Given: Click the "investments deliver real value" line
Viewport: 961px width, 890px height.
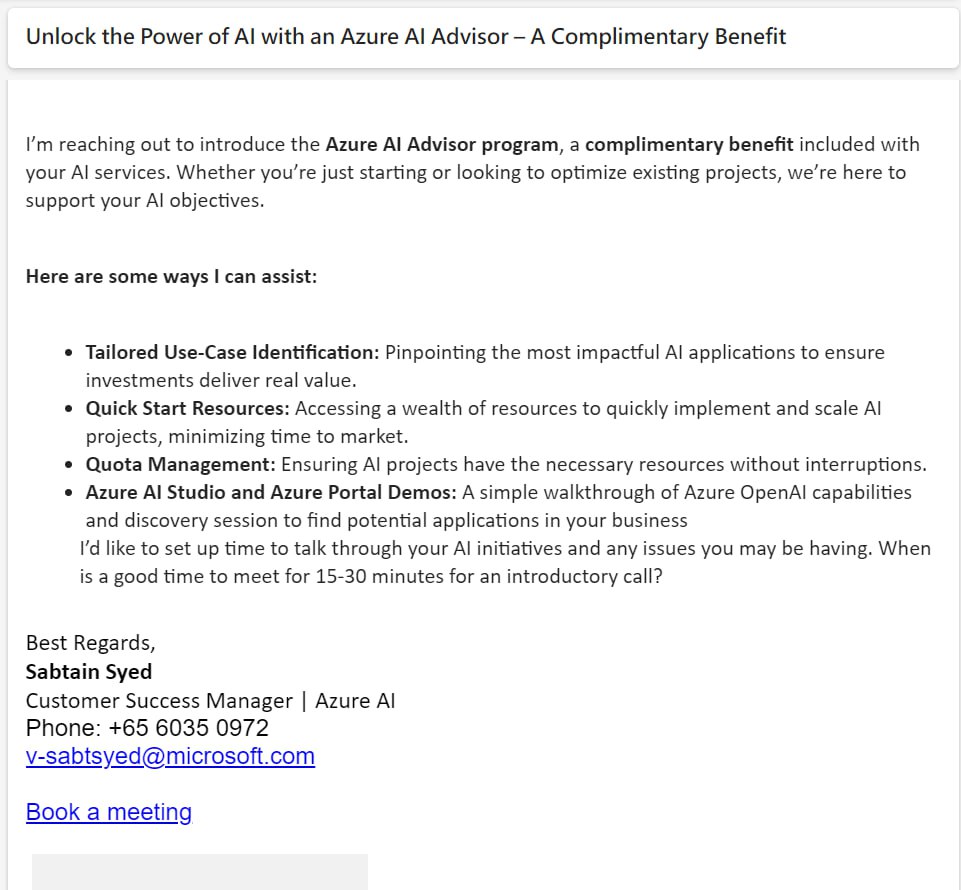Looking at the screenshot, I should coord(220,380).
